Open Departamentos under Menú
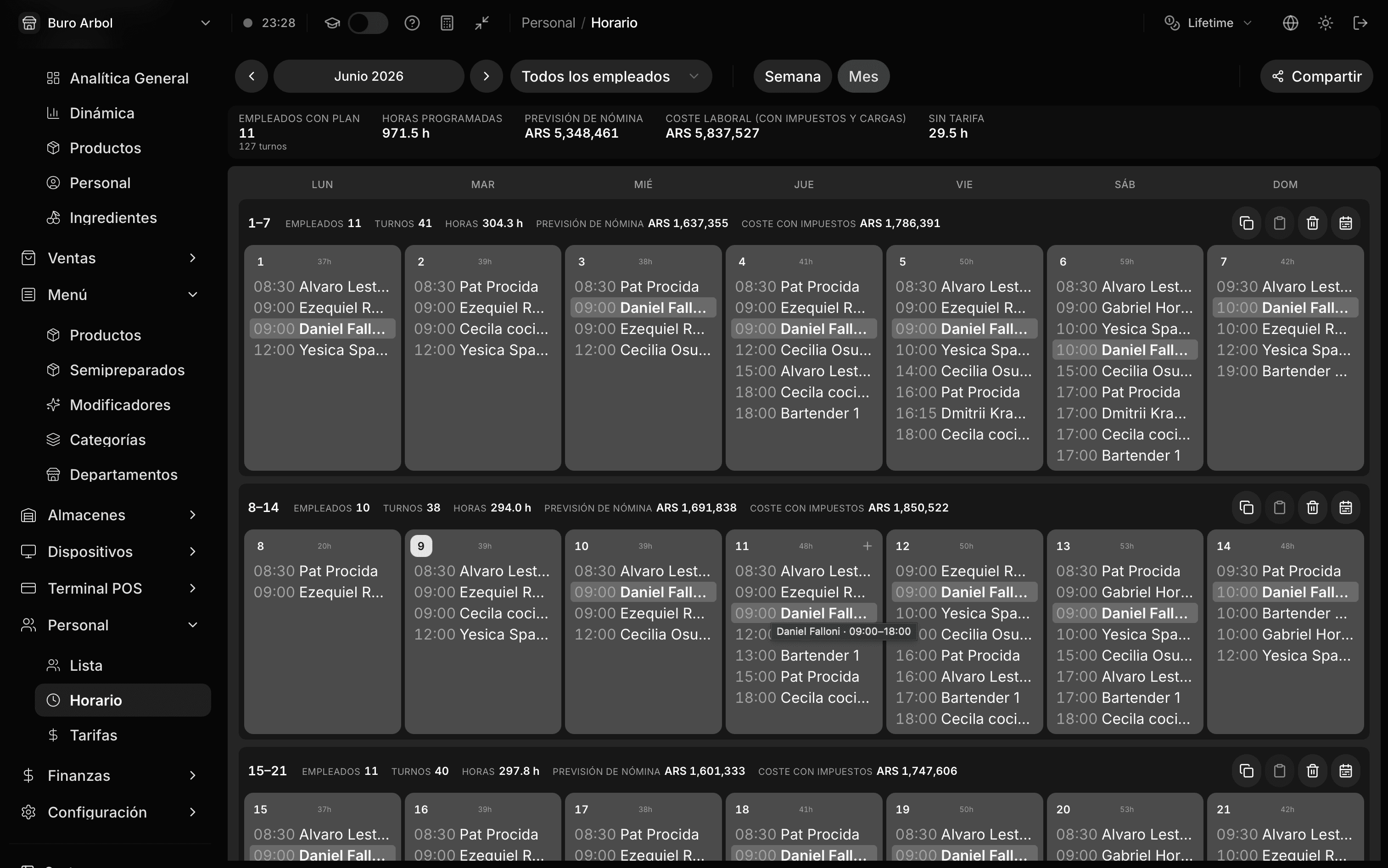This screenshot has height=868, width=1388. pos(123,474)
